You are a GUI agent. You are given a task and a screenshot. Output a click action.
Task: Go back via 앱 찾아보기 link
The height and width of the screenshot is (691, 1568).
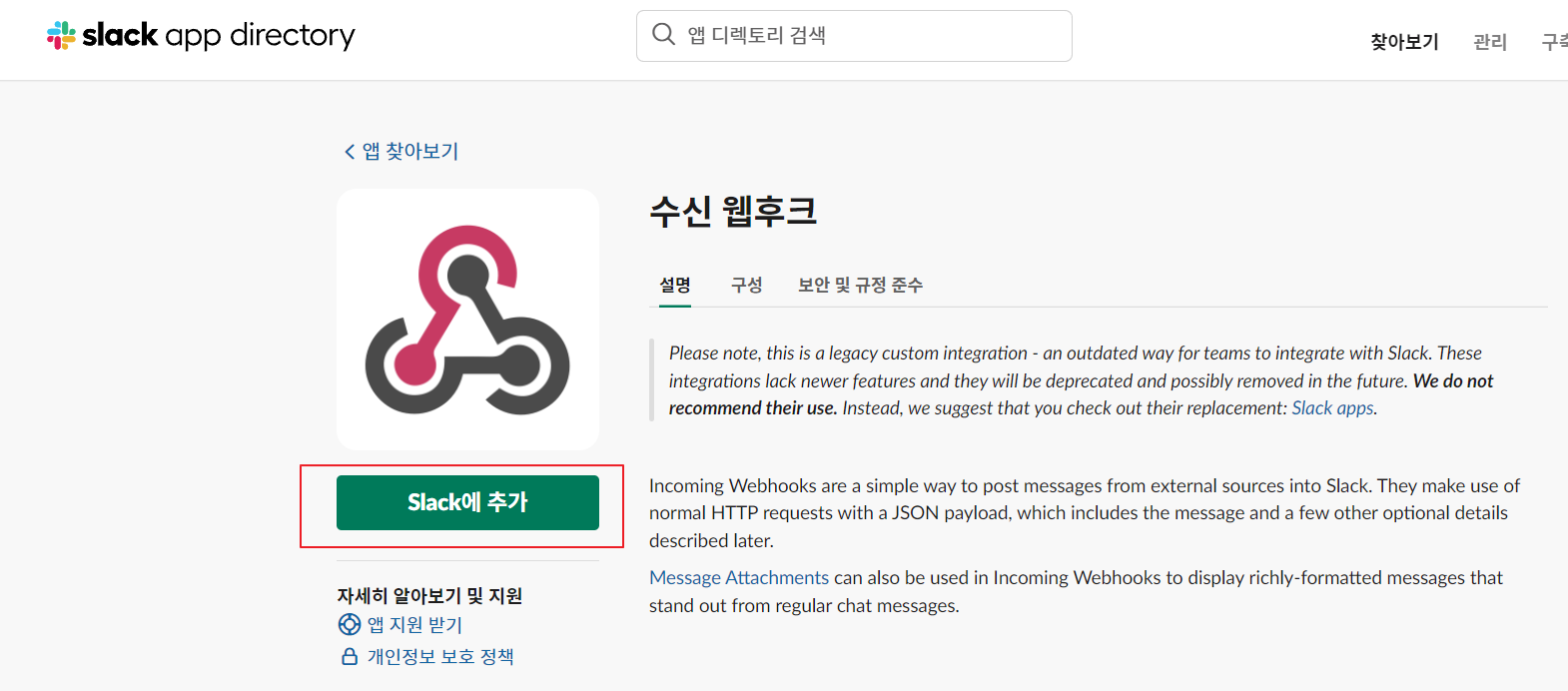tap(410, 151)
